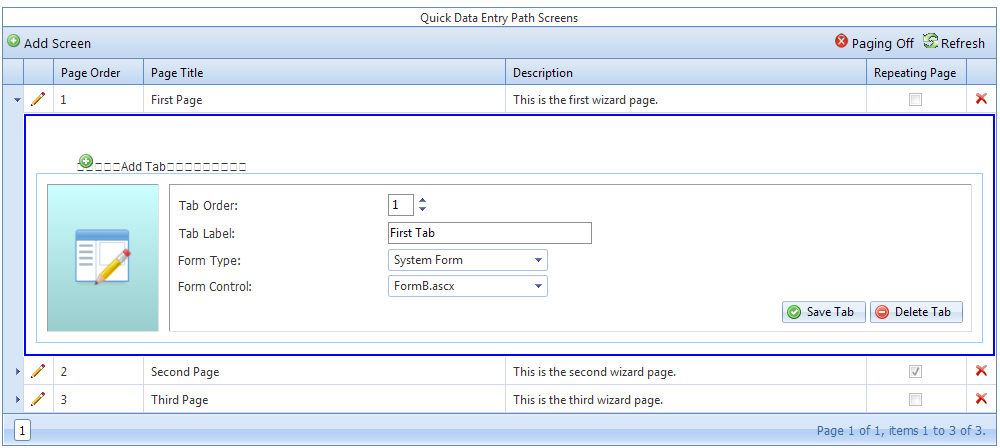Click the green Add Tab plus icon
The height and width of the screenshot is (448, 1000).
(x=86, y=161)
